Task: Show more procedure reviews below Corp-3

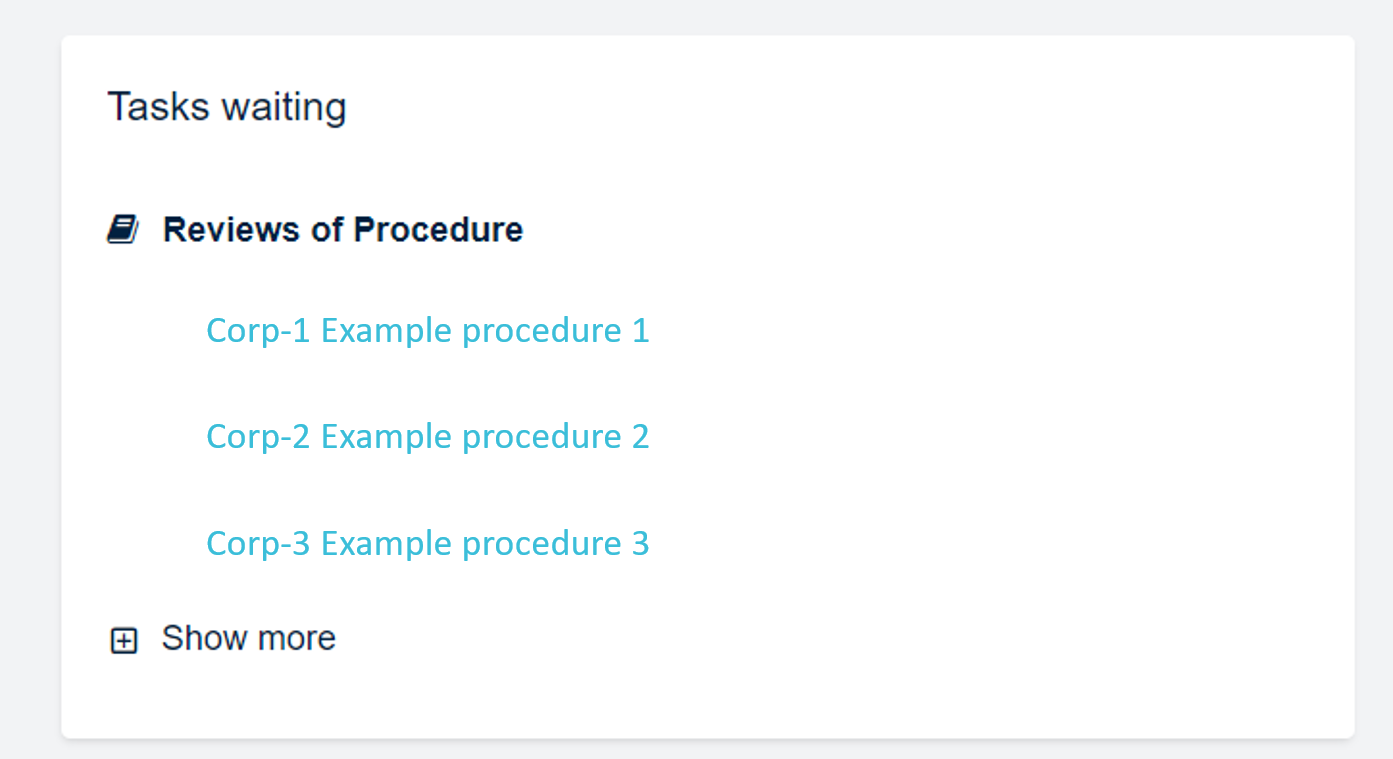Action: tap(248, 638)
